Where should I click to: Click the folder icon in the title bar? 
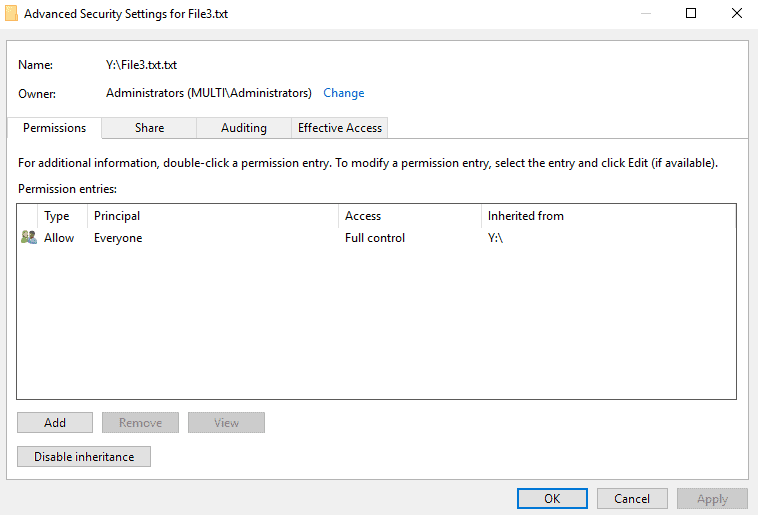pos(11,14)
